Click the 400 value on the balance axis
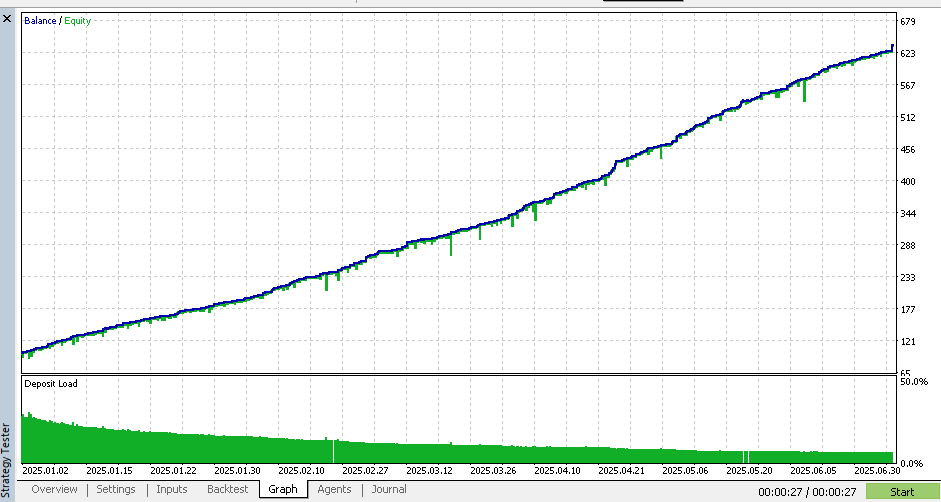 click(908, 182)
